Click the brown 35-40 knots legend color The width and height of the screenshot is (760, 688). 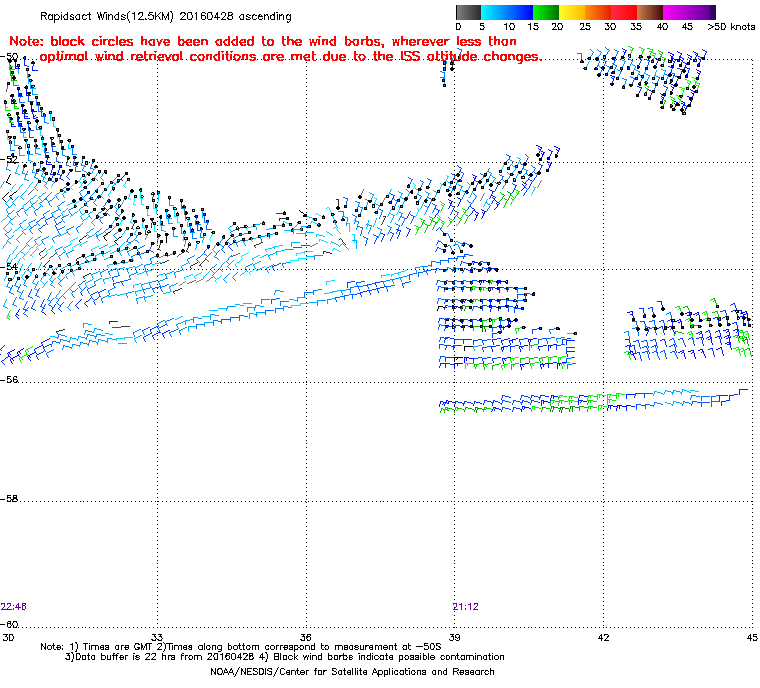(x=650, y=12)
